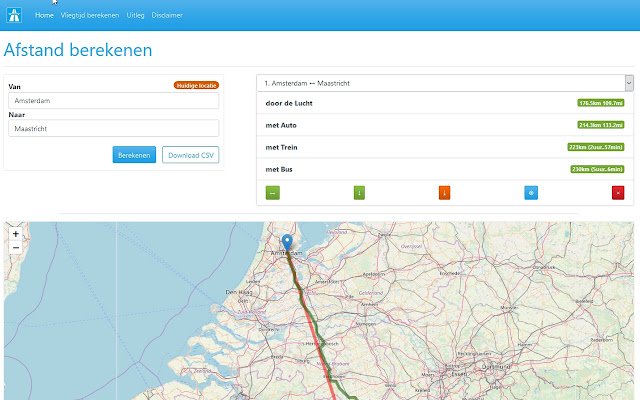Click the Download CSV button
This screenshot has height=400, width=640.
coord(191,155)
